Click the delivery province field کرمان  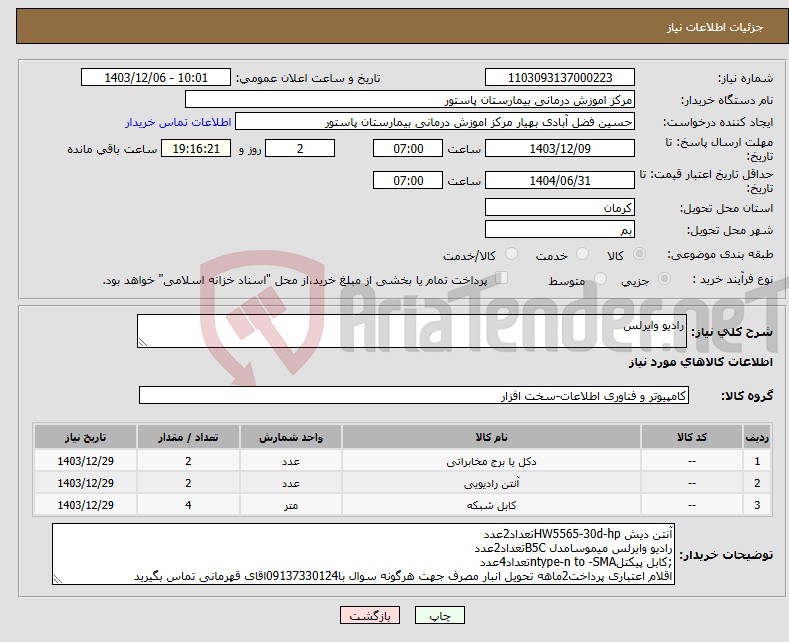(560, 207)
